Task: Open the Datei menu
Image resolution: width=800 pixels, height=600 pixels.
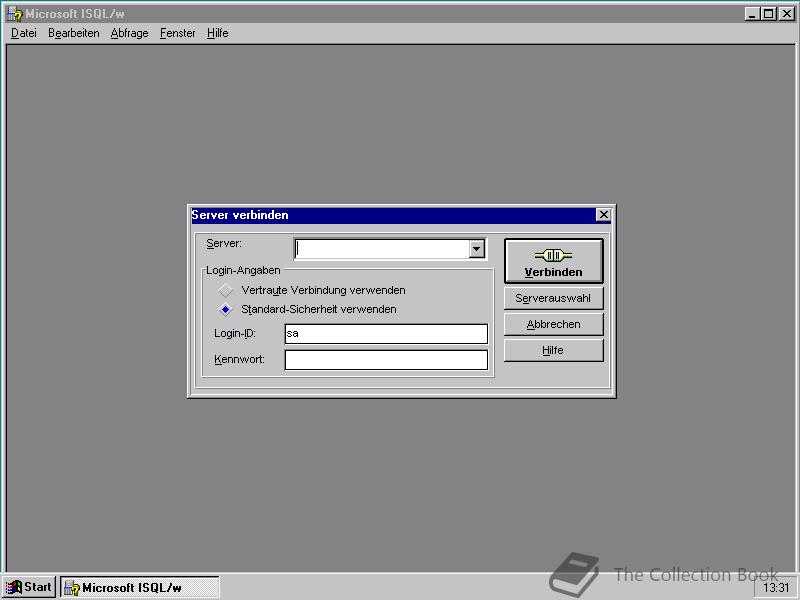Action: click(x=23, y=33)
